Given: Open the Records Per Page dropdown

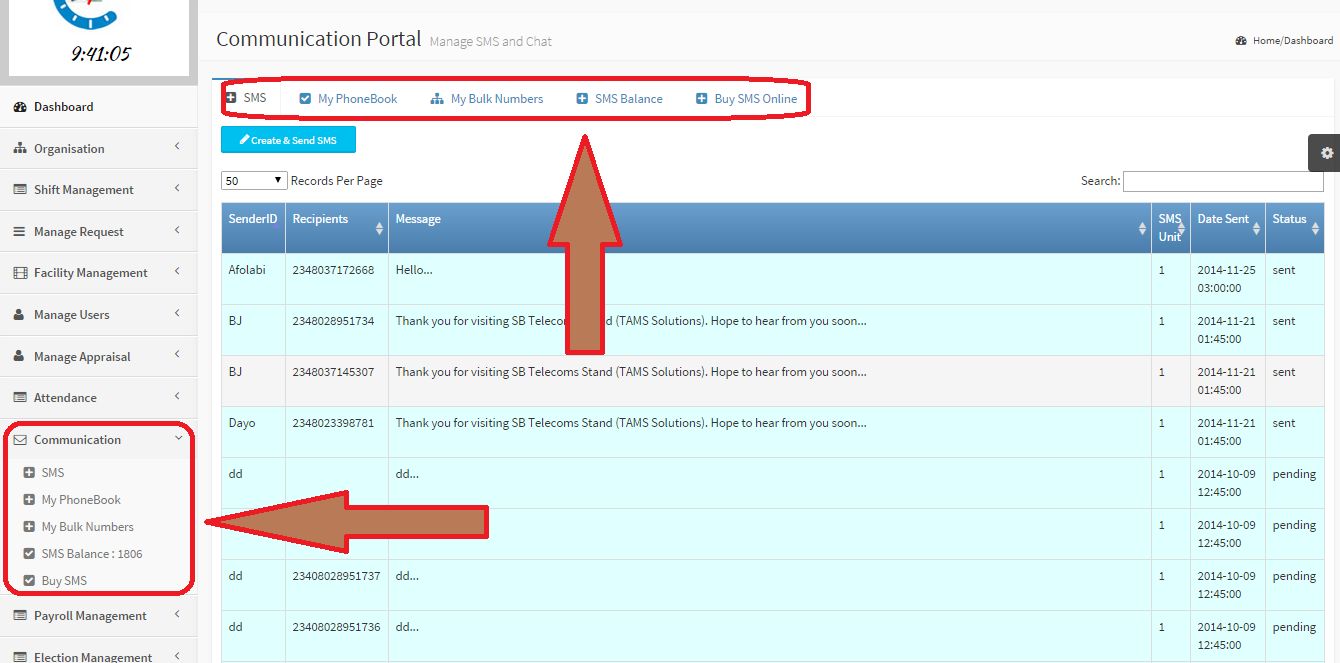Looking at the screenshot, I should click(254, 181).
